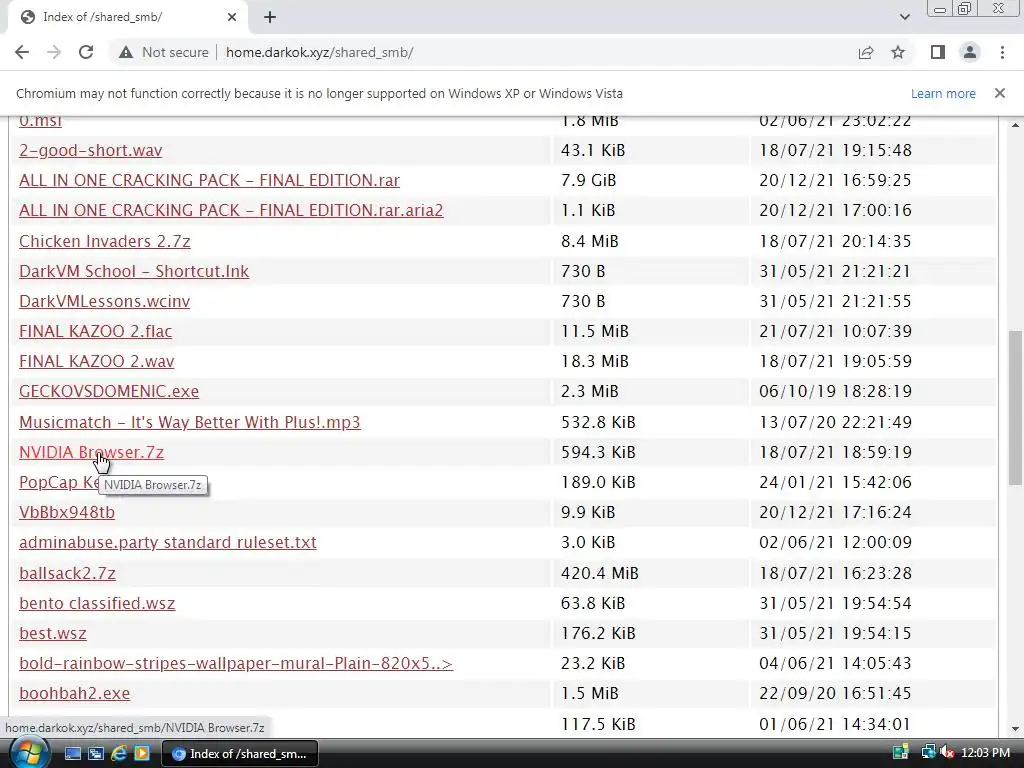Open best.wsz link
Screen dimensions: 1024x768
click(53, 633)
